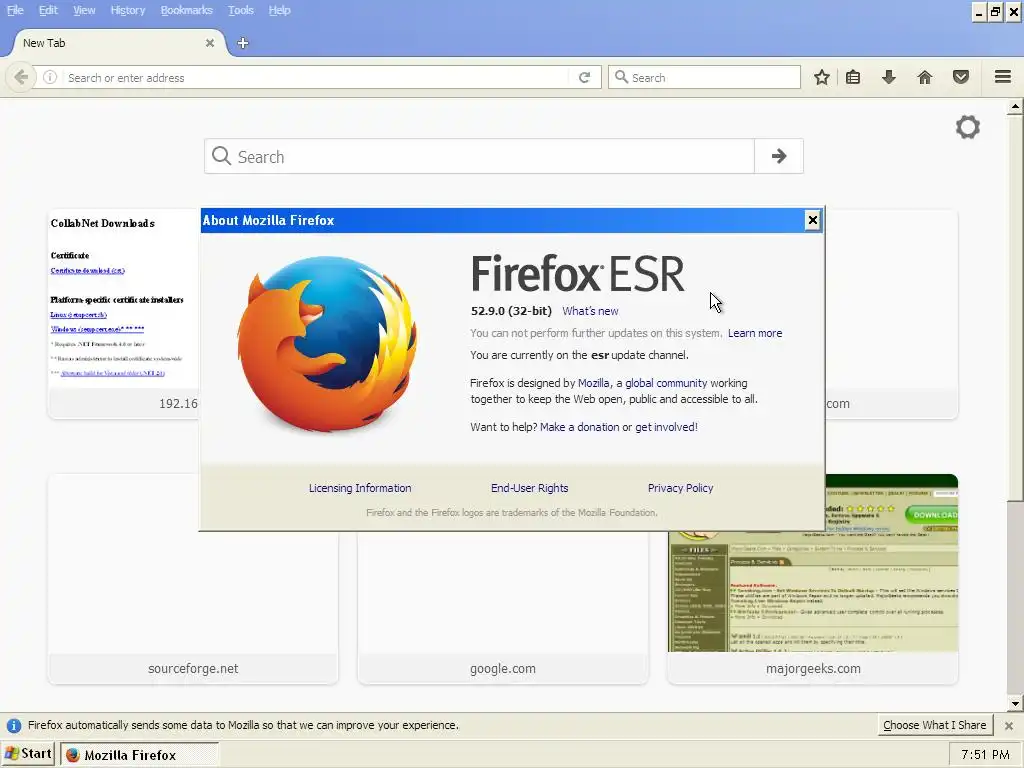Image resolution: width=1024 pixels, height=768 pixels.
Task: Click the Learn more link
Action: click(x=755, y=333)
